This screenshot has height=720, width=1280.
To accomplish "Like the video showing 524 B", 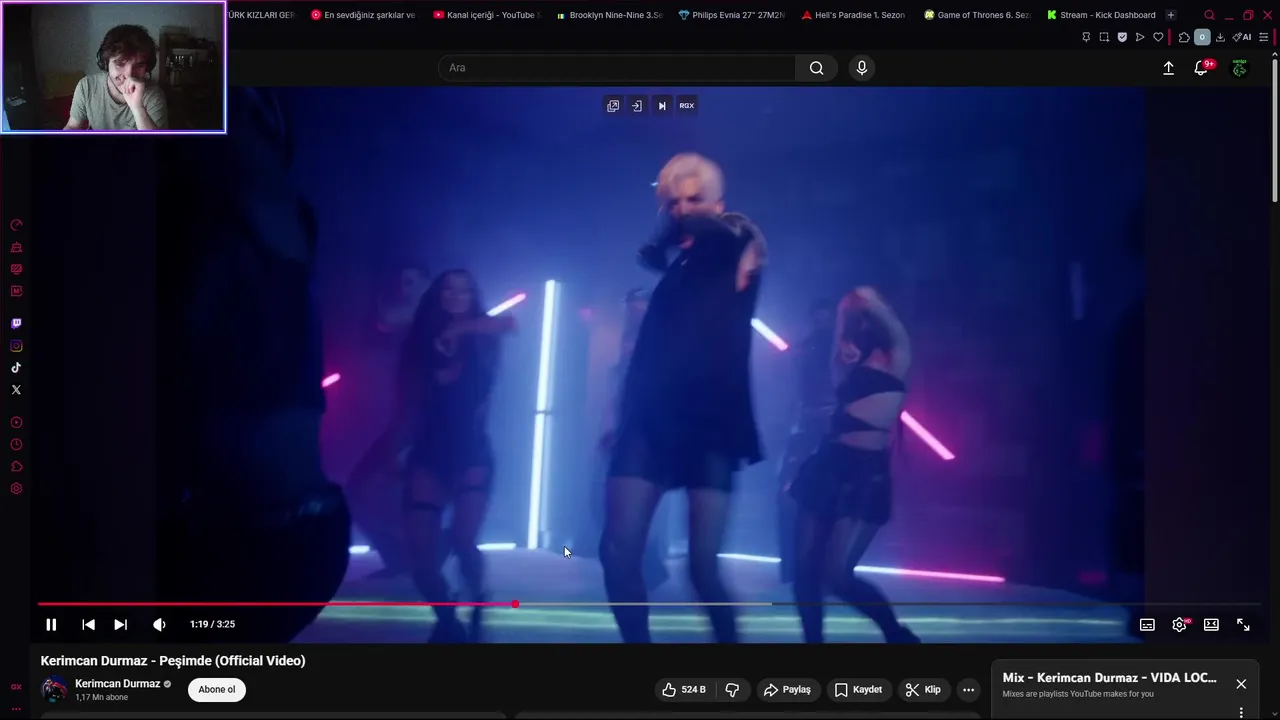I will [x=683, y=689].
